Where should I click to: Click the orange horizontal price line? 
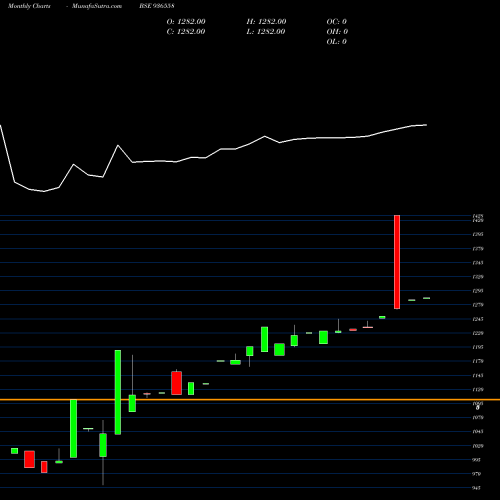click(250, 399)
